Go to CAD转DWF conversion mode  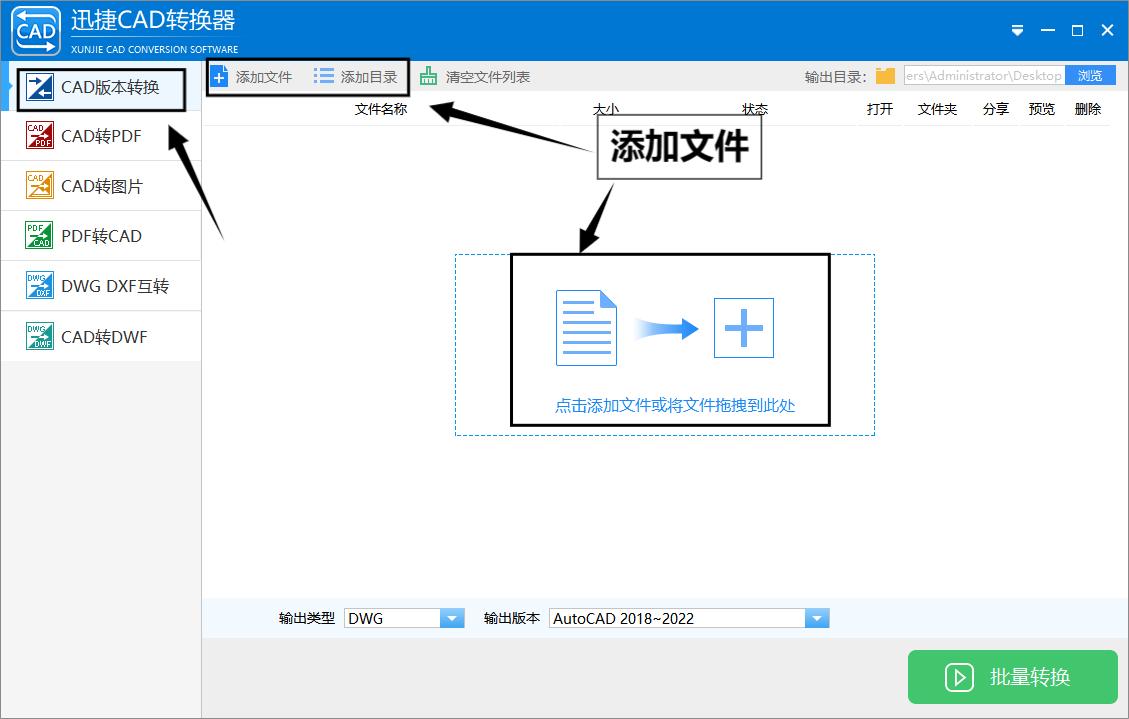[x=101, y=337]
